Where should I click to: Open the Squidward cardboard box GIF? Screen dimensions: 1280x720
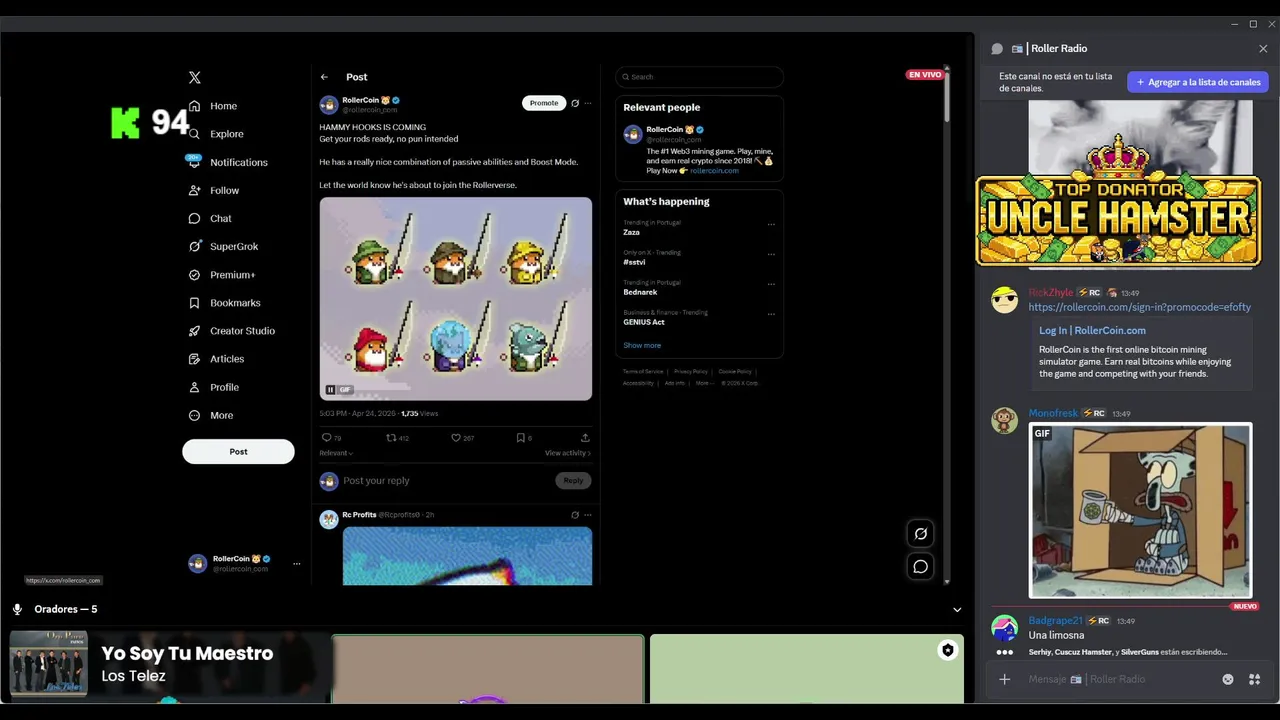(1140, 511)
